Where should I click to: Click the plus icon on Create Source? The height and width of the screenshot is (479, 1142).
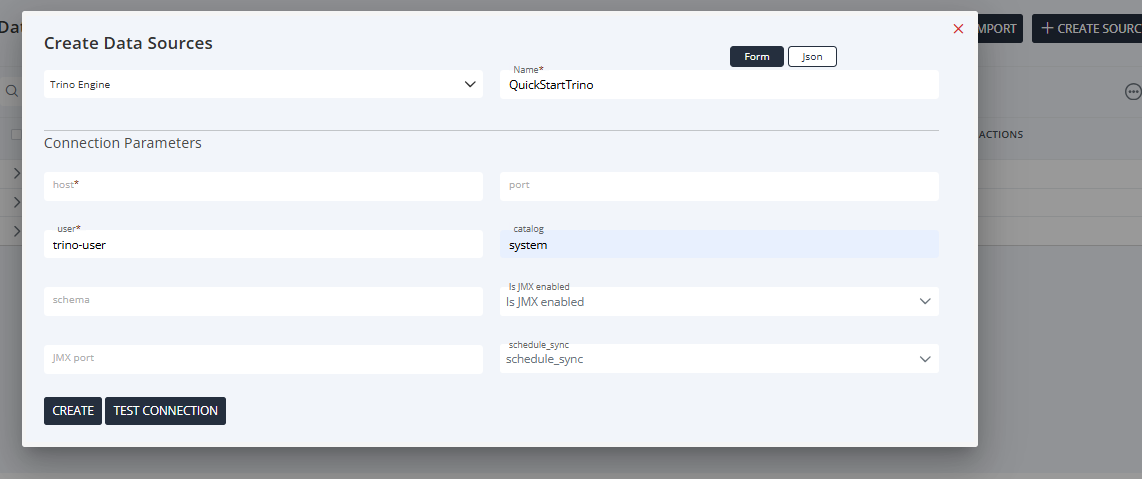pos(1047,28)
